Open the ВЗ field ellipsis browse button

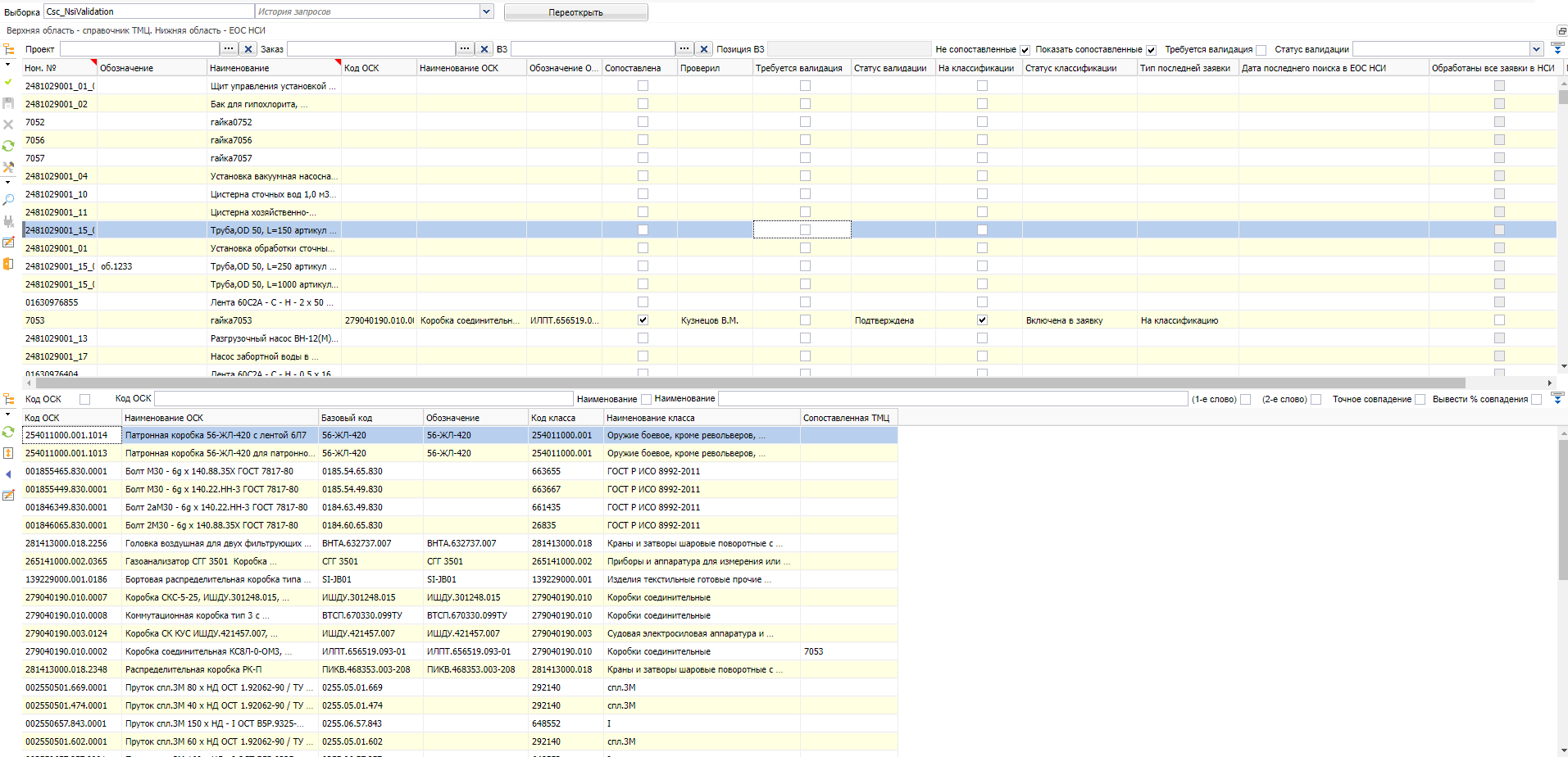point(684,49)
